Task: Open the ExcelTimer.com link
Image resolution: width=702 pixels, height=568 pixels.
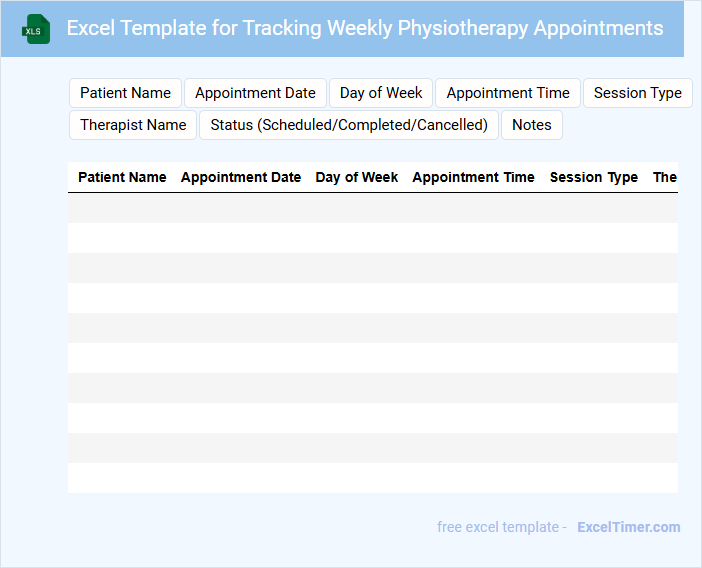Action: [x=628, y=527]
